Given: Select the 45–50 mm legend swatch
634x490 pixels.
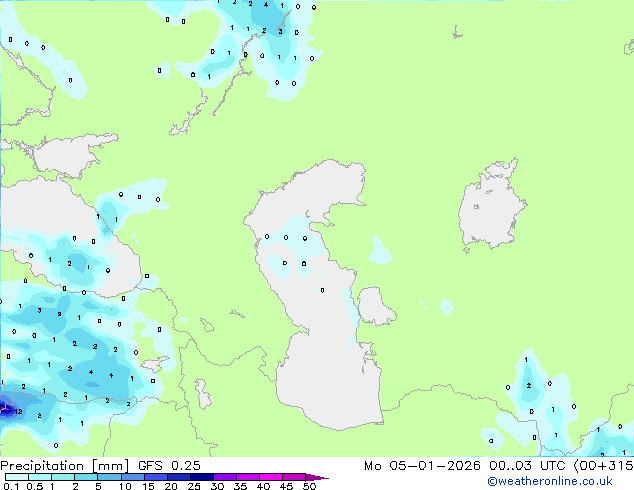Looking at the screenshot, I should tap(294, 477).
